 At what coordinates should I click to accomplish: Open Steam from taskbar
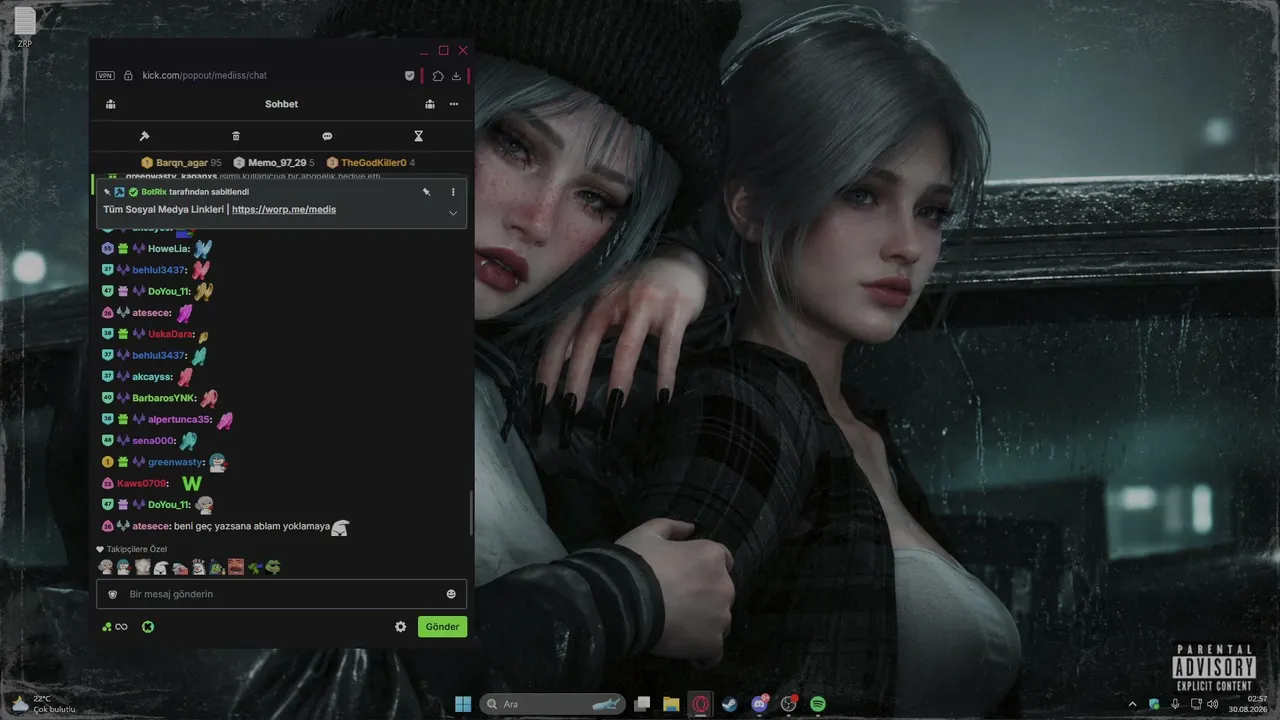[730, 704]
